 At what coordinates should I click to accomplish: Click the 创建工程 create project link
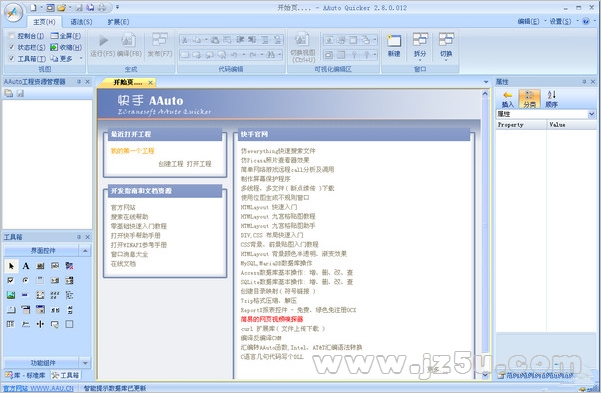pos(171,164)
